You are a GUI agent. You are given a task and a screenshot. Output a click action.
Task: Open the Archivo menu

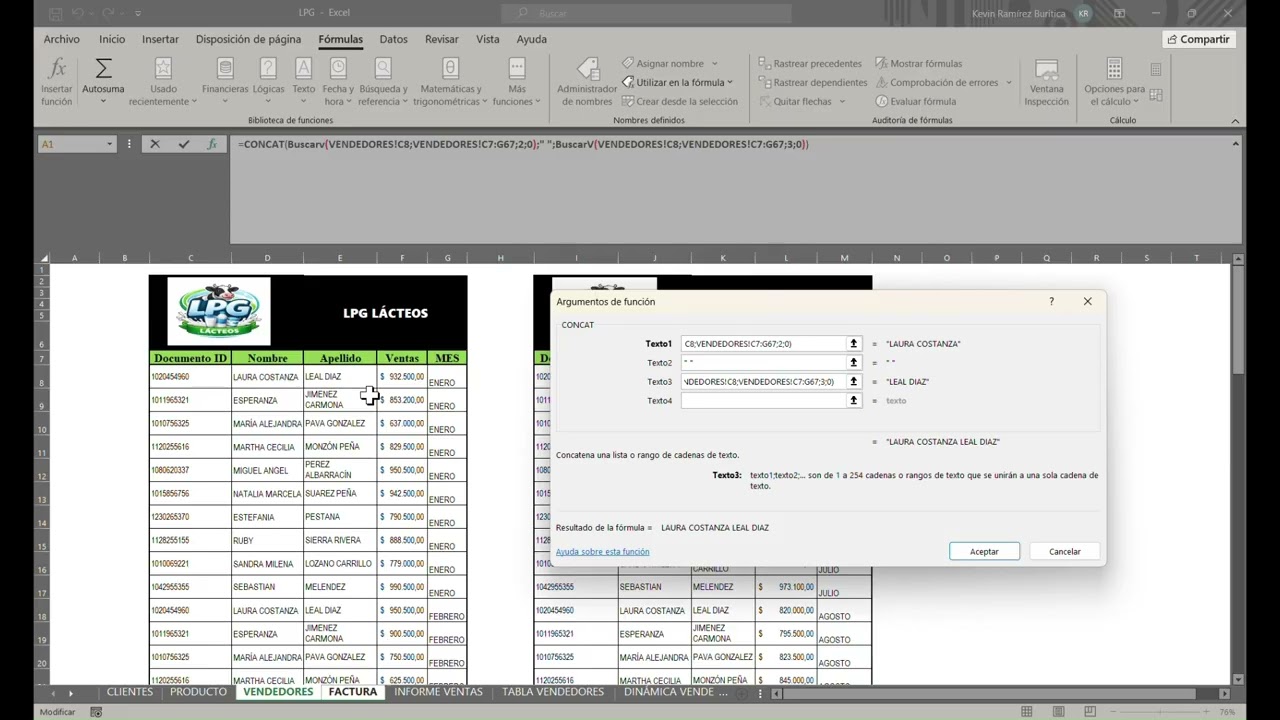tap(61, 39)
